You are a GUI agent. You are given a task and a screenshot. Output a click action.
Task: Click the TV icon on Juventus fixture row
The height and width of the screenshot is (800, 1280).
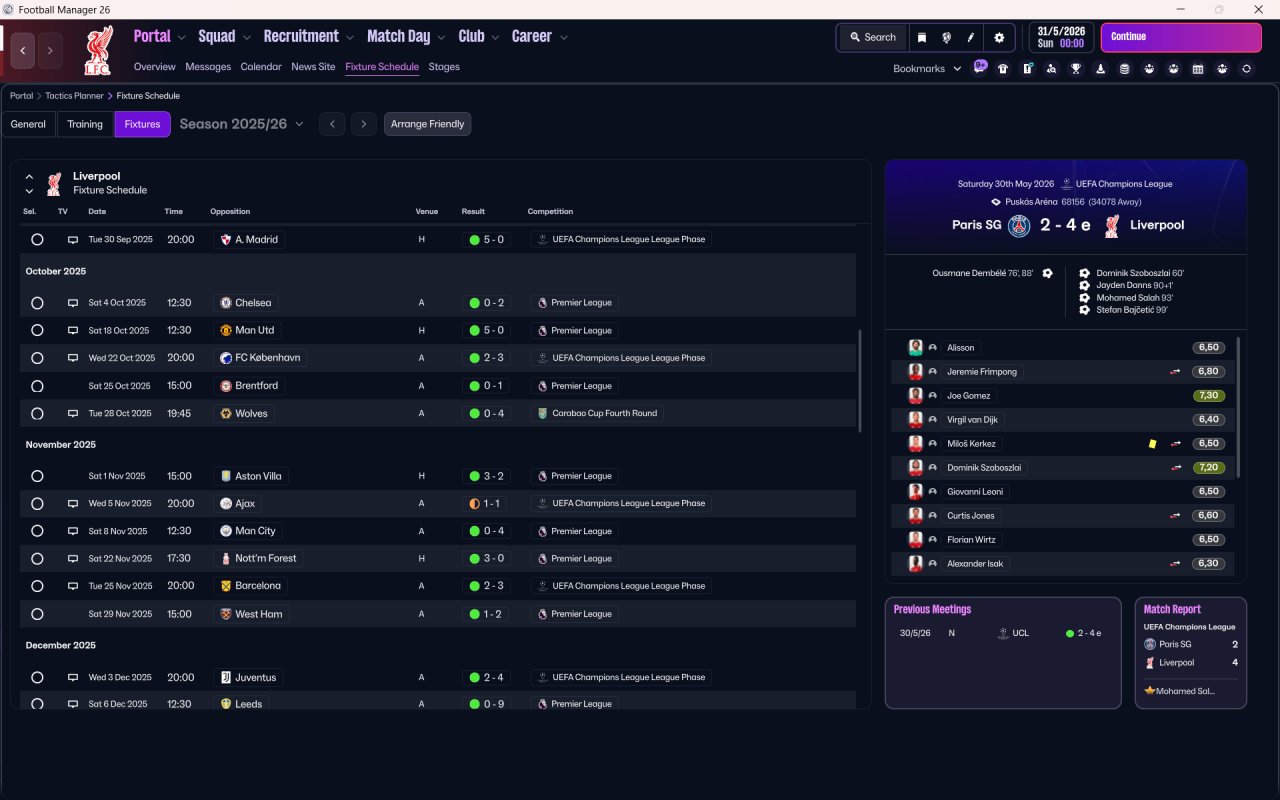click(x=72, y=677)
